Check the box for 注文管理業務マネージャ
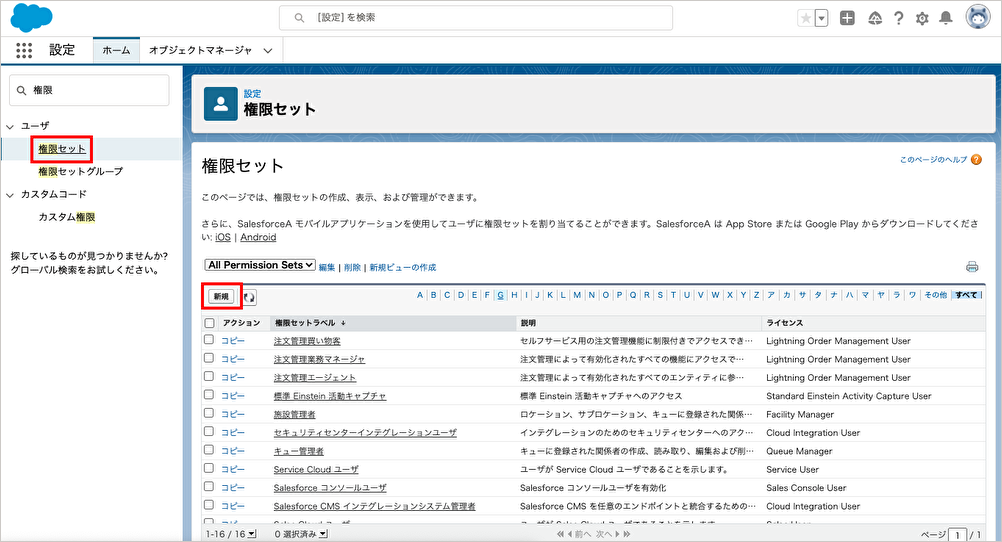The width and height of the screenshot is (1002, 542). pyautogui.click(x=209, y=359)
